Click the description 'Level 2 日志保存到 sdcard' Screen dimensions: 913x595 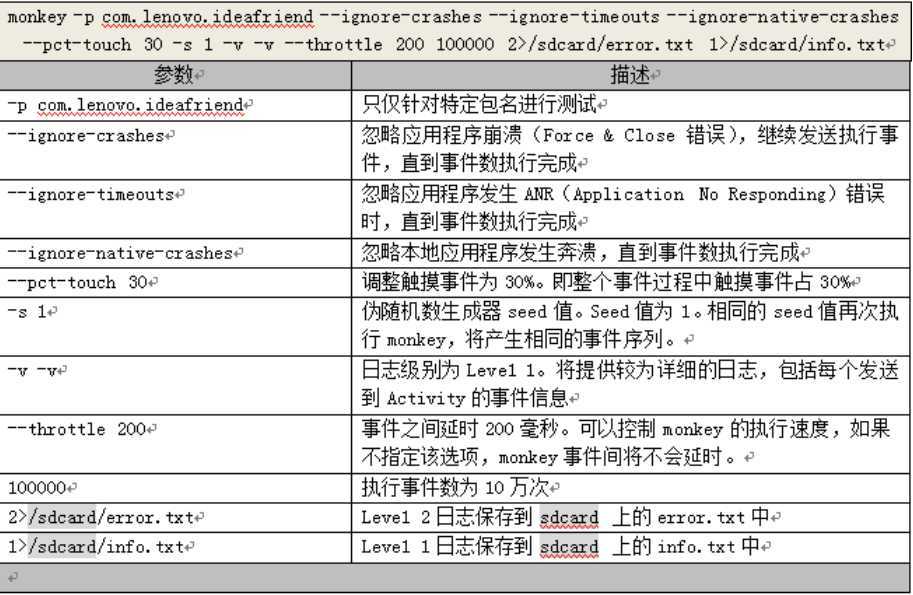pos(631,518)
